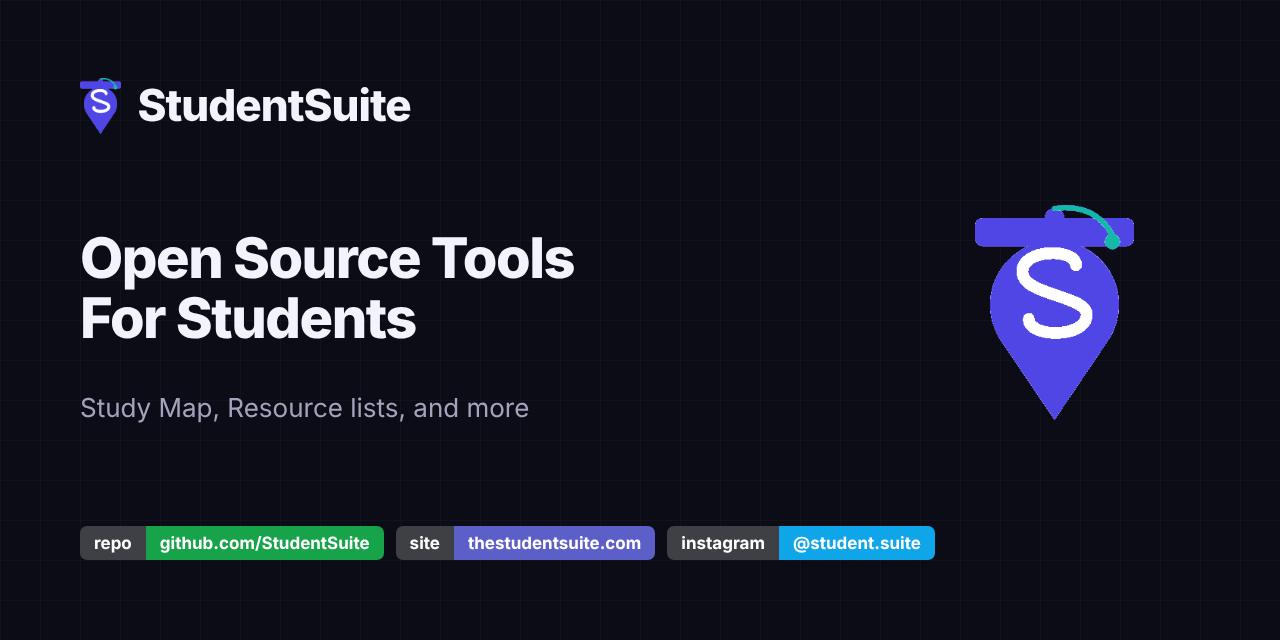The height and width of the screenshot is (640, 1280).
Task: Visit thestudentsuite.com site link
Action: (554, 543)
